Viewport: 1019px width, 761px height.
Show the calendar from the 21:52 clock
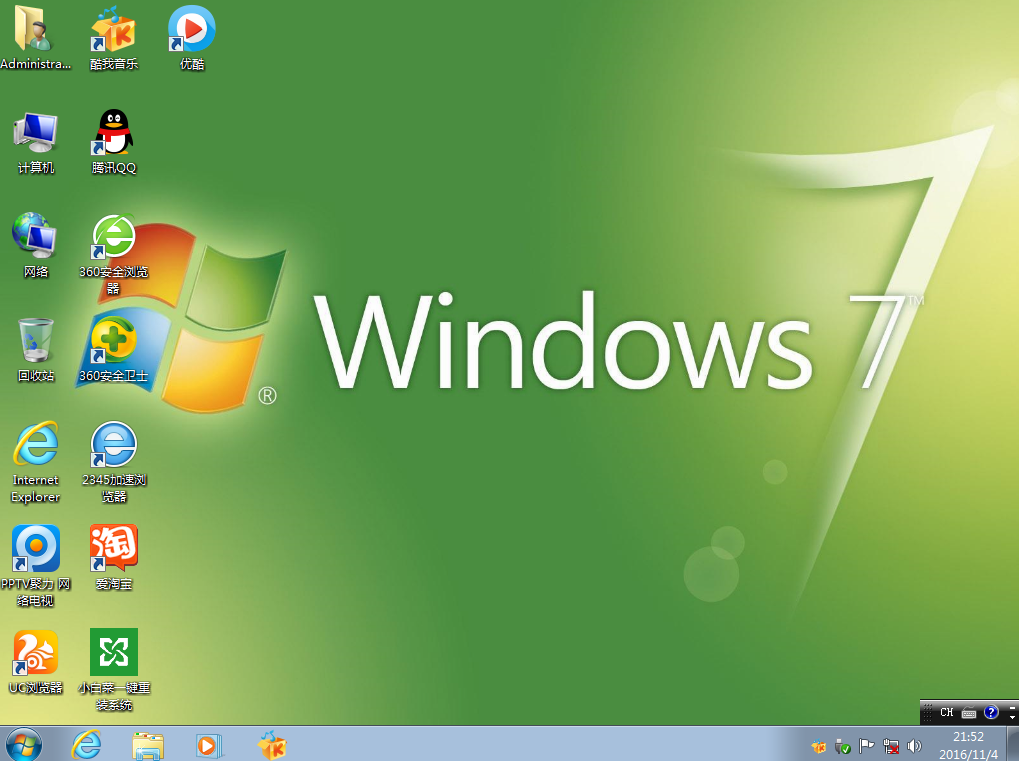click(x=968, y=745)
